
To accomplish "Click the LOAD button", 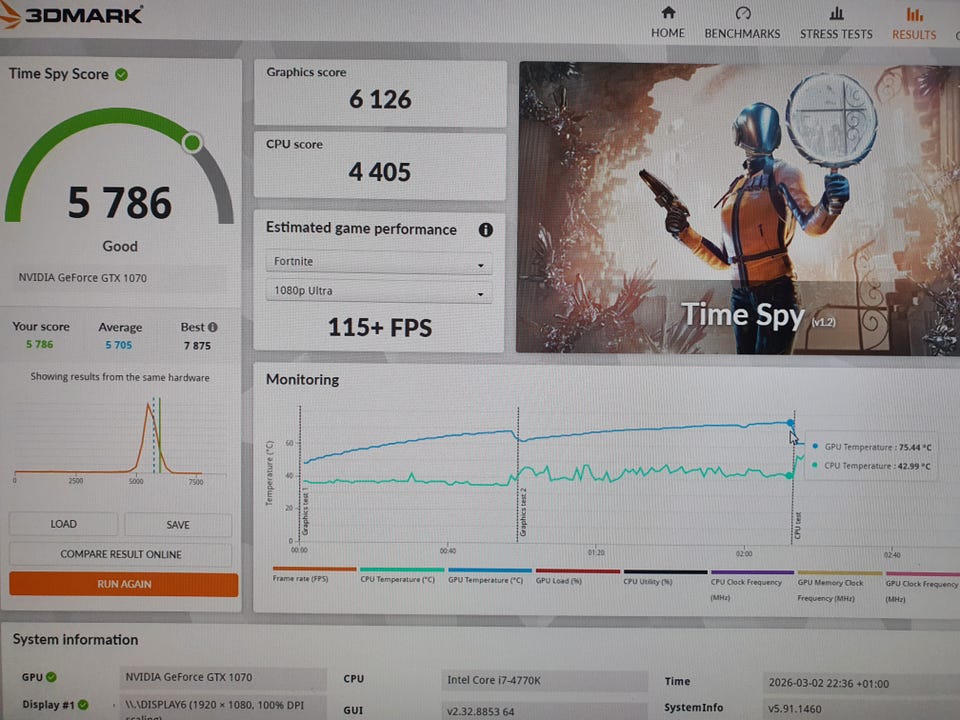I will pyautogui.click(x=64, y=524).
